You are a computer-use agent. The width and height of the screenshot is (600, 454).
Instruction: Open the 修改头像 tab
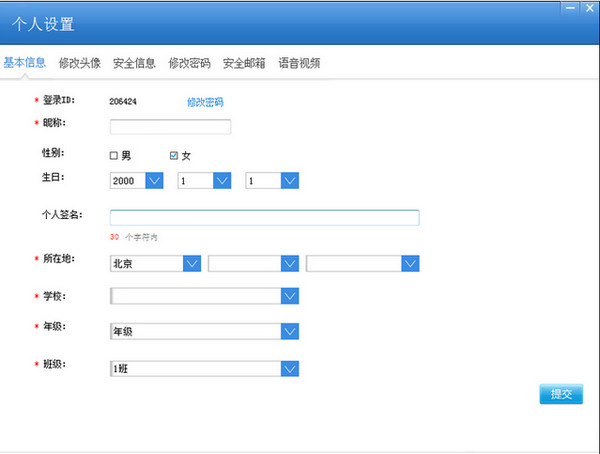[x=80, y=62]
